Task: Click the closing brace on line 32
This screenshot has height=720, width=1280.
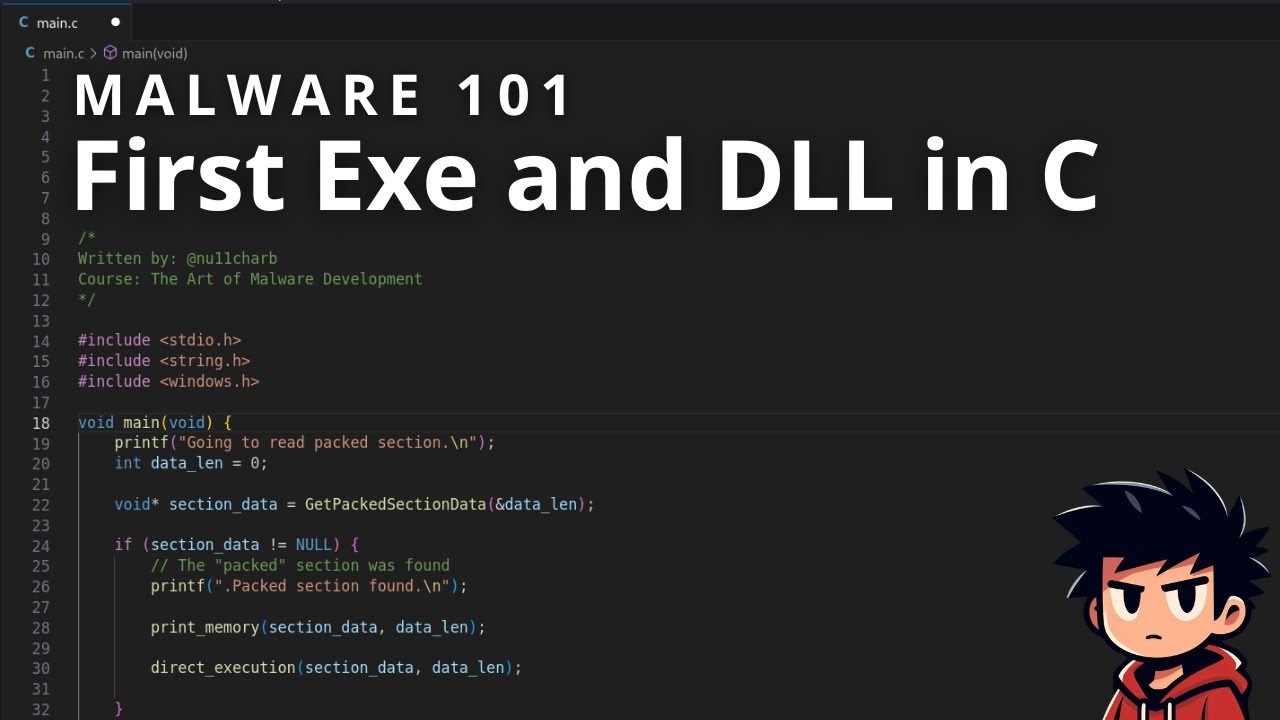Action: pyautogui.click(x=119, y=709)
